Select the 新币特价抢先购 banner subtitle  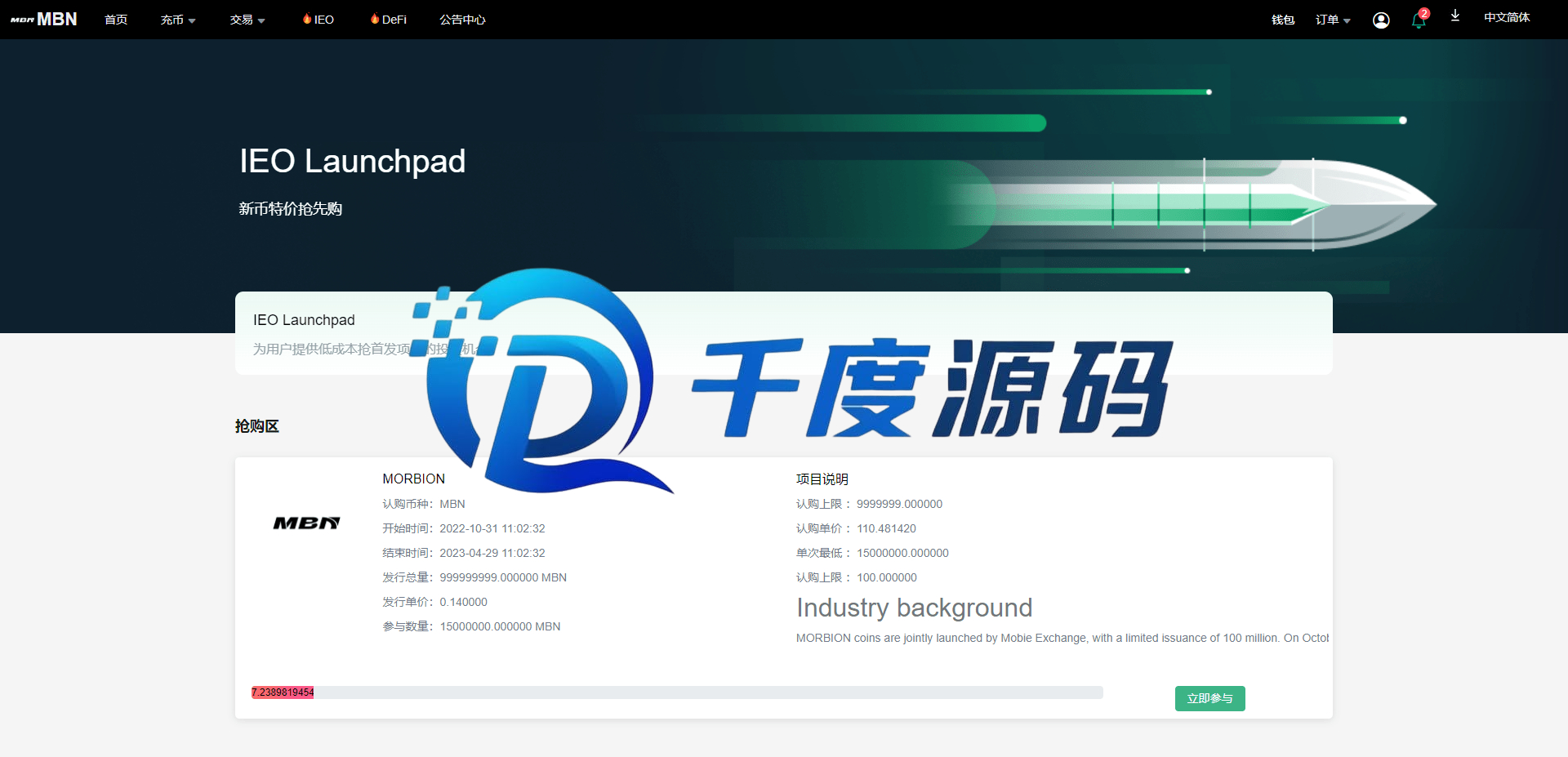(290, 209)
